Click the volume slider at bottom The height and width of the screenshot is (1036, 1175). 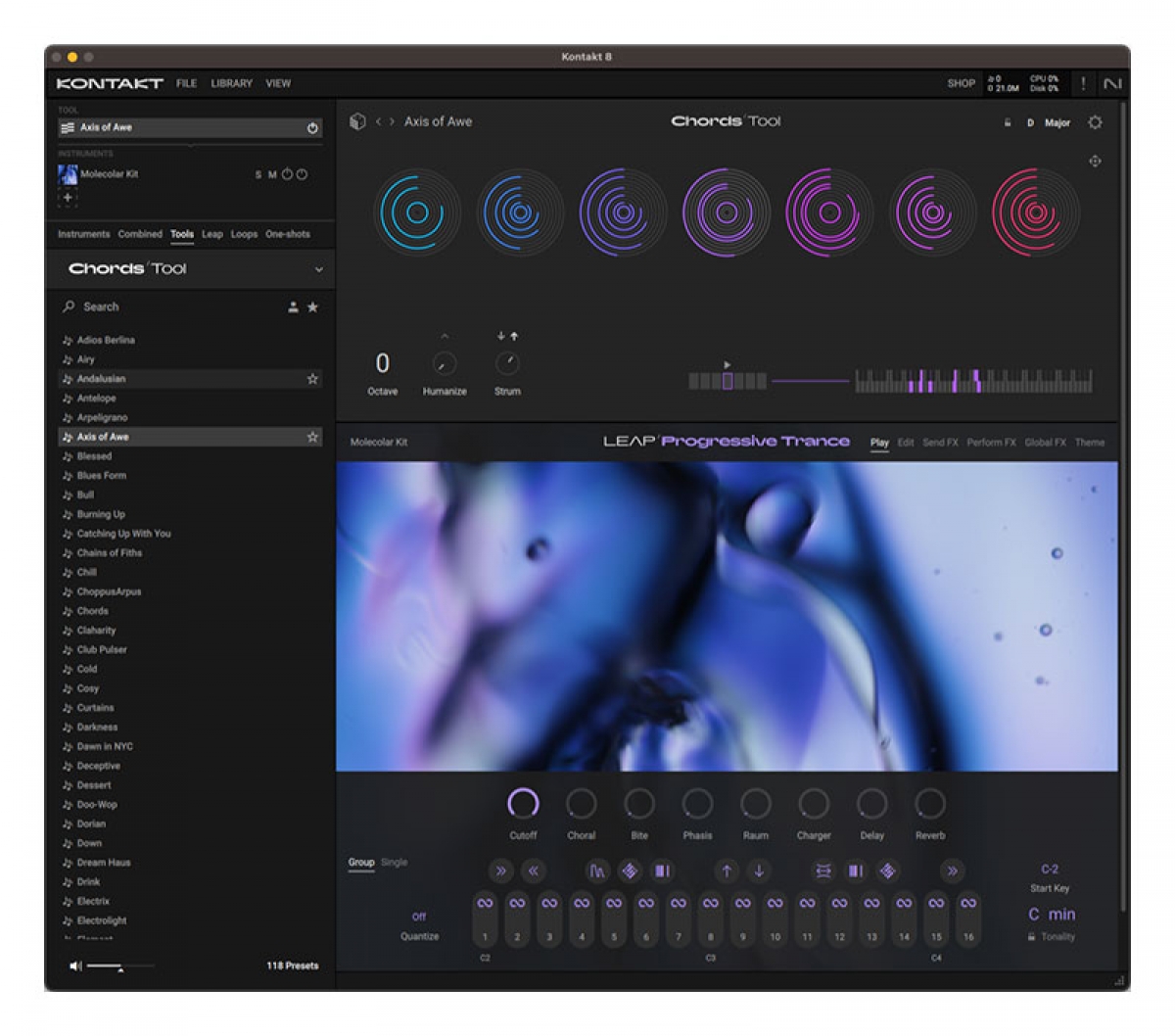(120, 966)
